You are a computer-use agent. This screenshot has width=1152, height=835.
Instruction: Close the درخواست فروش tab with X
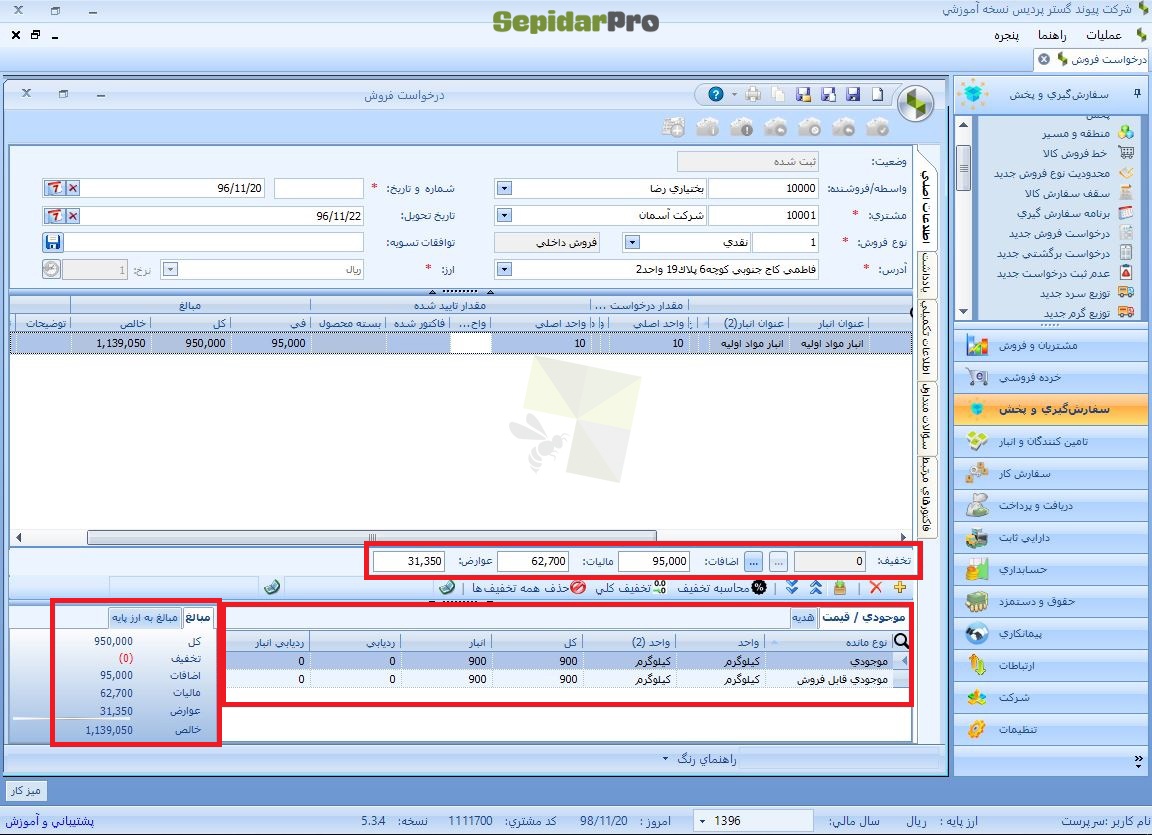tap(1044, 59)
